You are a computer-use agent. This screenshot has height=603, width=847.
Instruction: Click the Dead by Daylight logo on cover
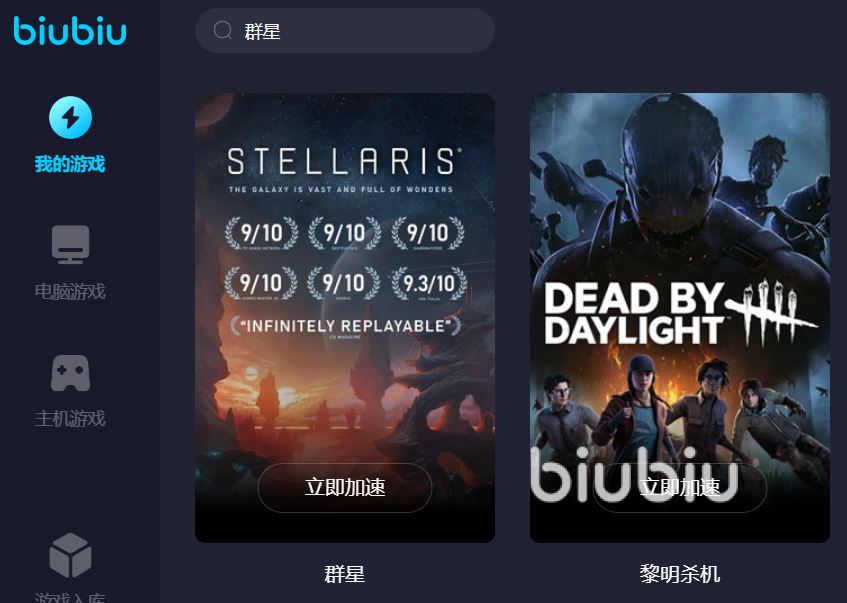pyautogui.click(x=680, y=313)
